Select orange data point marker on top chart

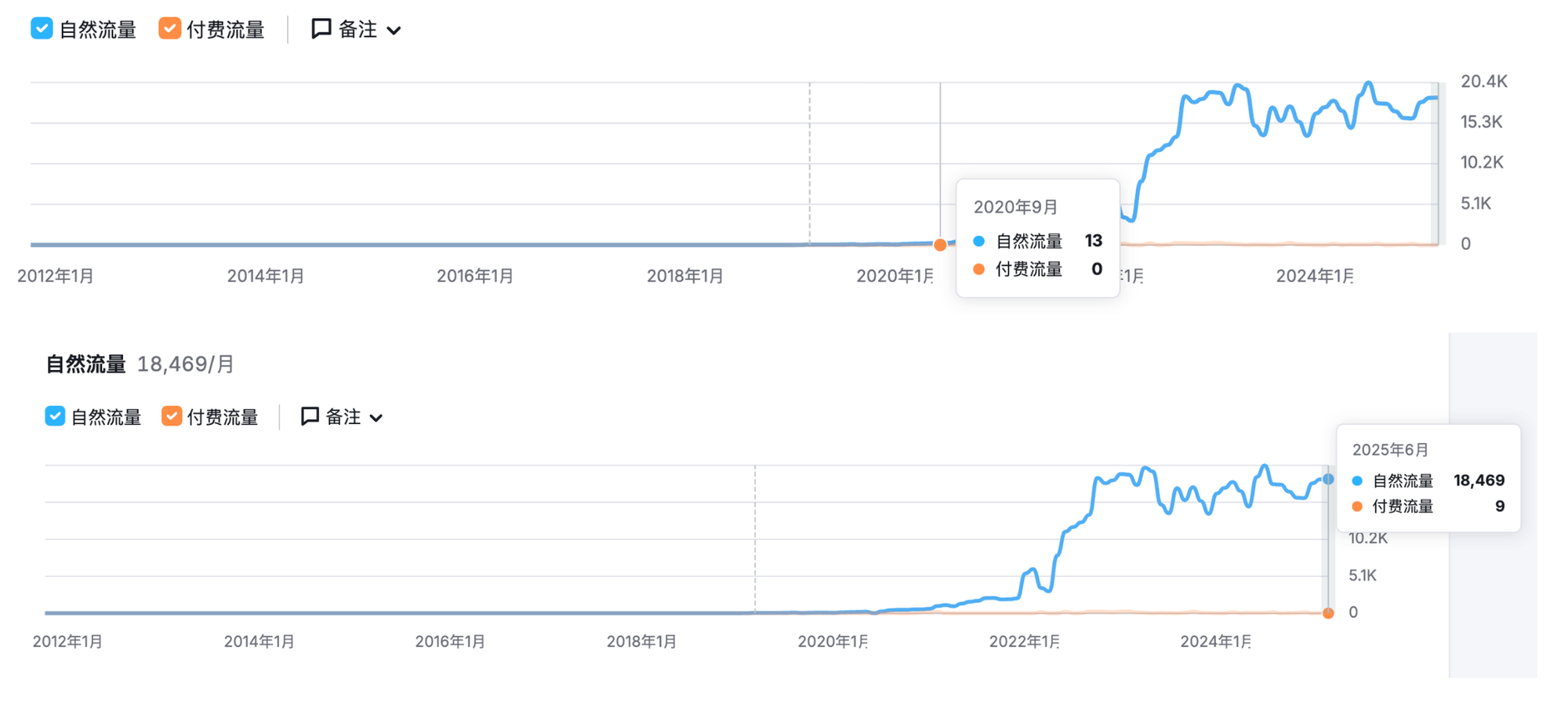[940, 245]
